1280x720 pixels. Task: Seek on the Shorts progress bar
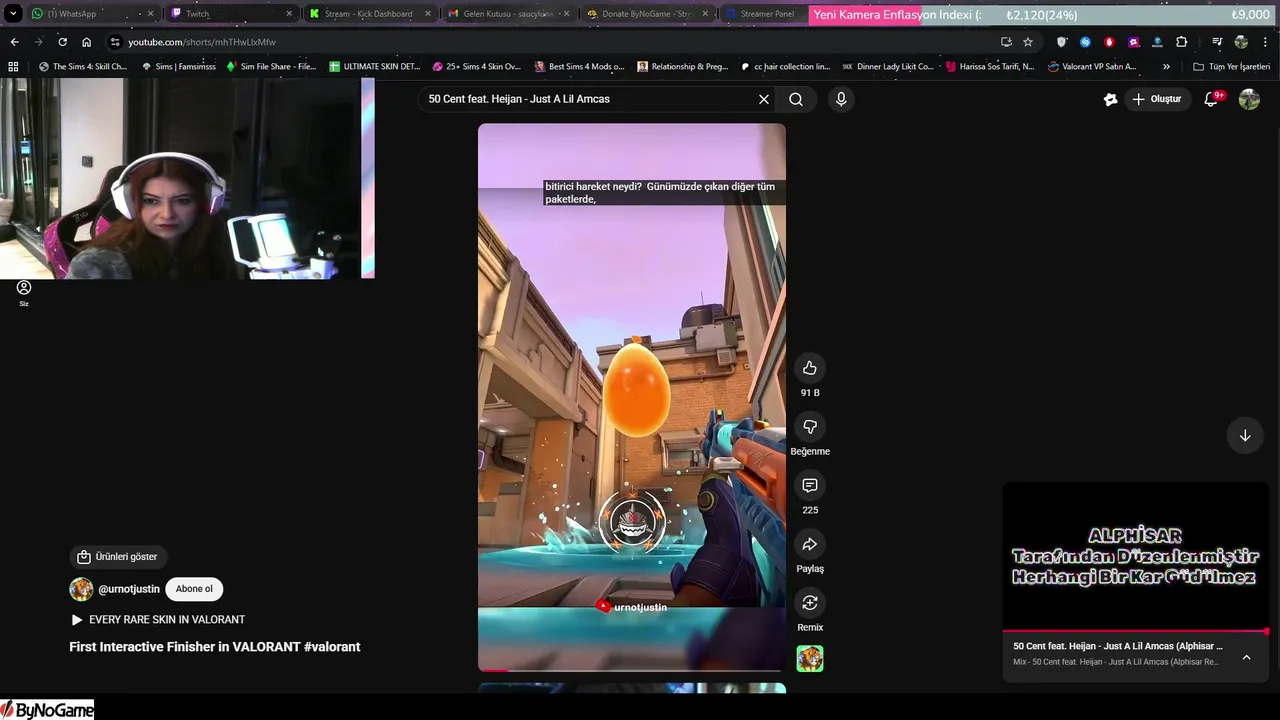coord(632,670)
